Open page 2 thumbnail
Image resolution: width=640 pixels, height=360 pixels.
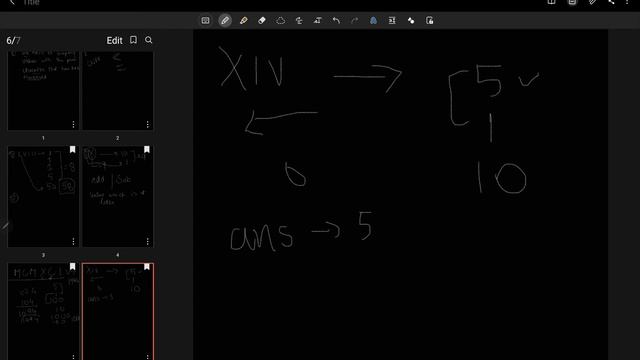coord(118,91)
